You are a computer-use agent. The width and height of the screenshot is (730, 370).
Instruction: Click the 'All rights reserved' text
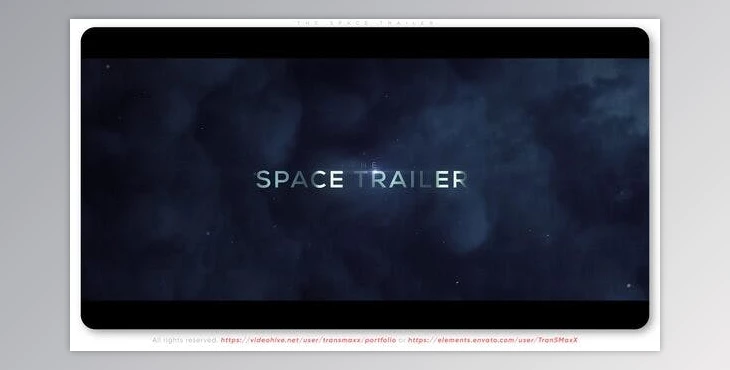pos(185,340)
